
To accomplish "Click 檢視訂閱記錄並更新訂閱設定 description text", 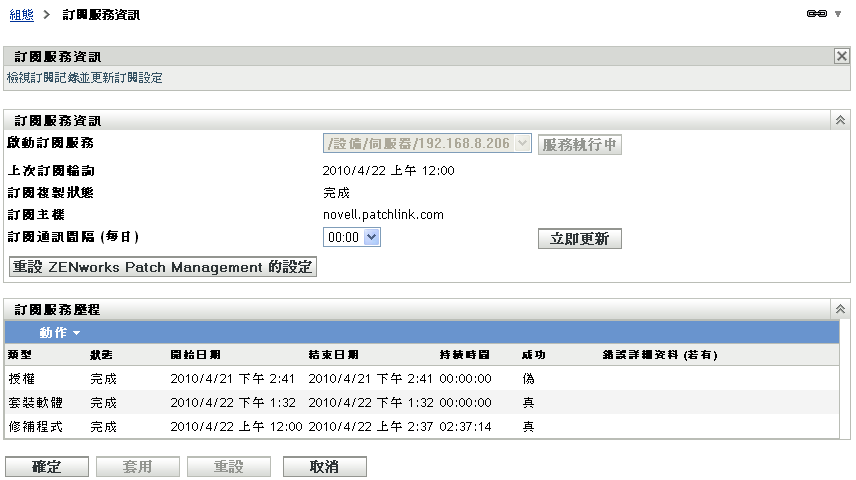I will coord(85,78).
